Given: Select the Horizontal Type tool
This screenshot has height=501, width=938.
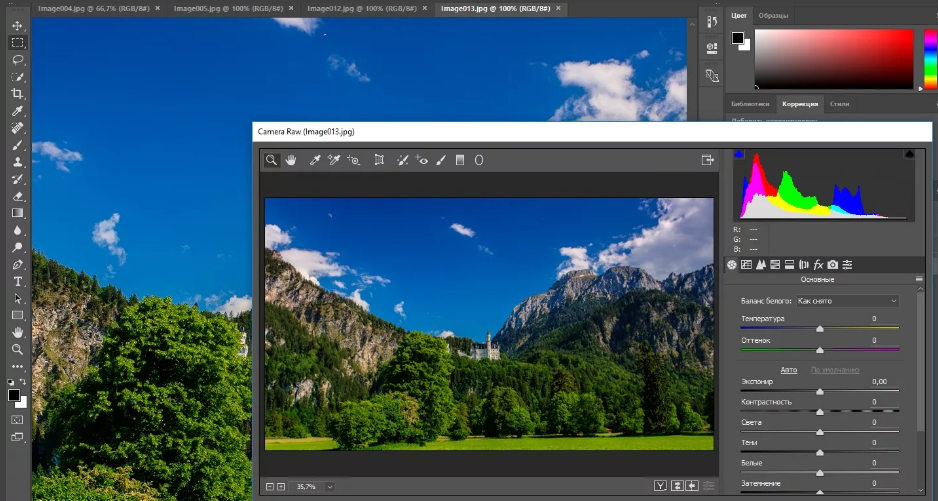Looking at the screenshot, I should coord(17,281).
